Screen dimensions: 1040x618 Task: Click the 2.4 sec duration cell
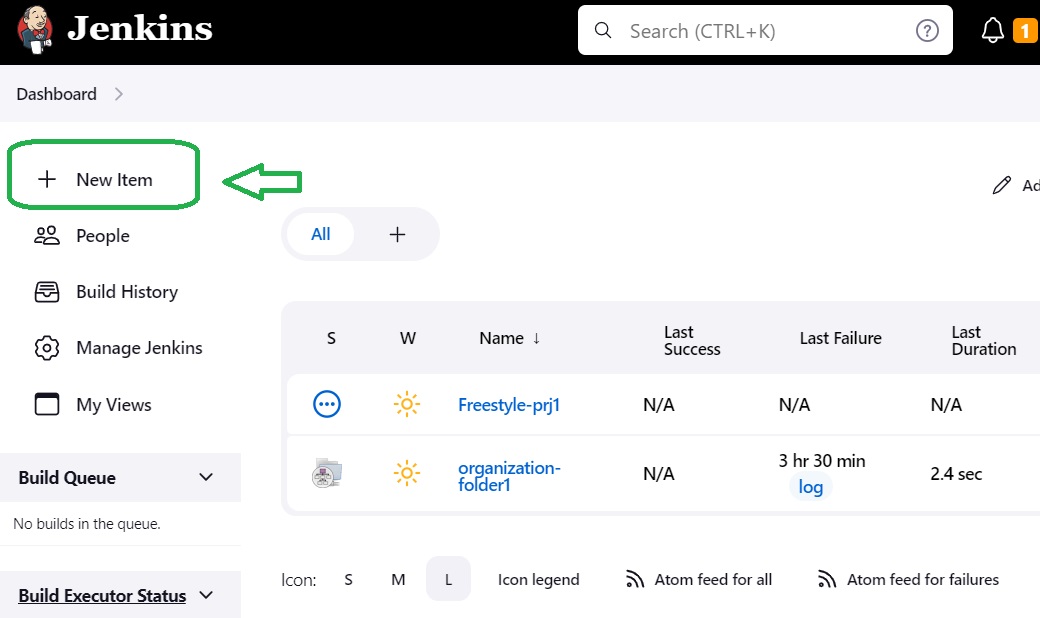tap(956, 473)
